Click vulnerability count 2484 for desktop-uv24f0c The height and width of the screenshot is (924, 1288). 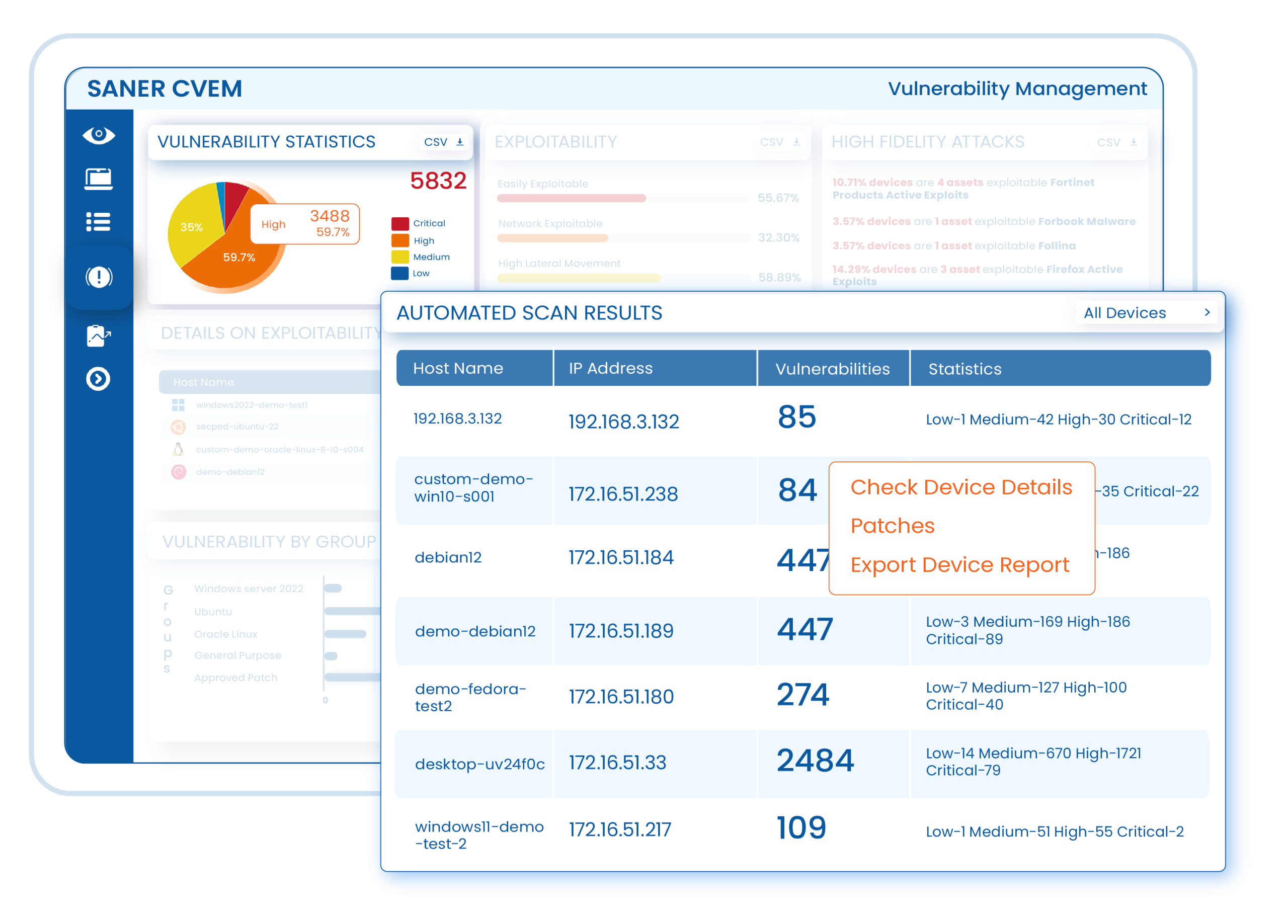[815, 761]
